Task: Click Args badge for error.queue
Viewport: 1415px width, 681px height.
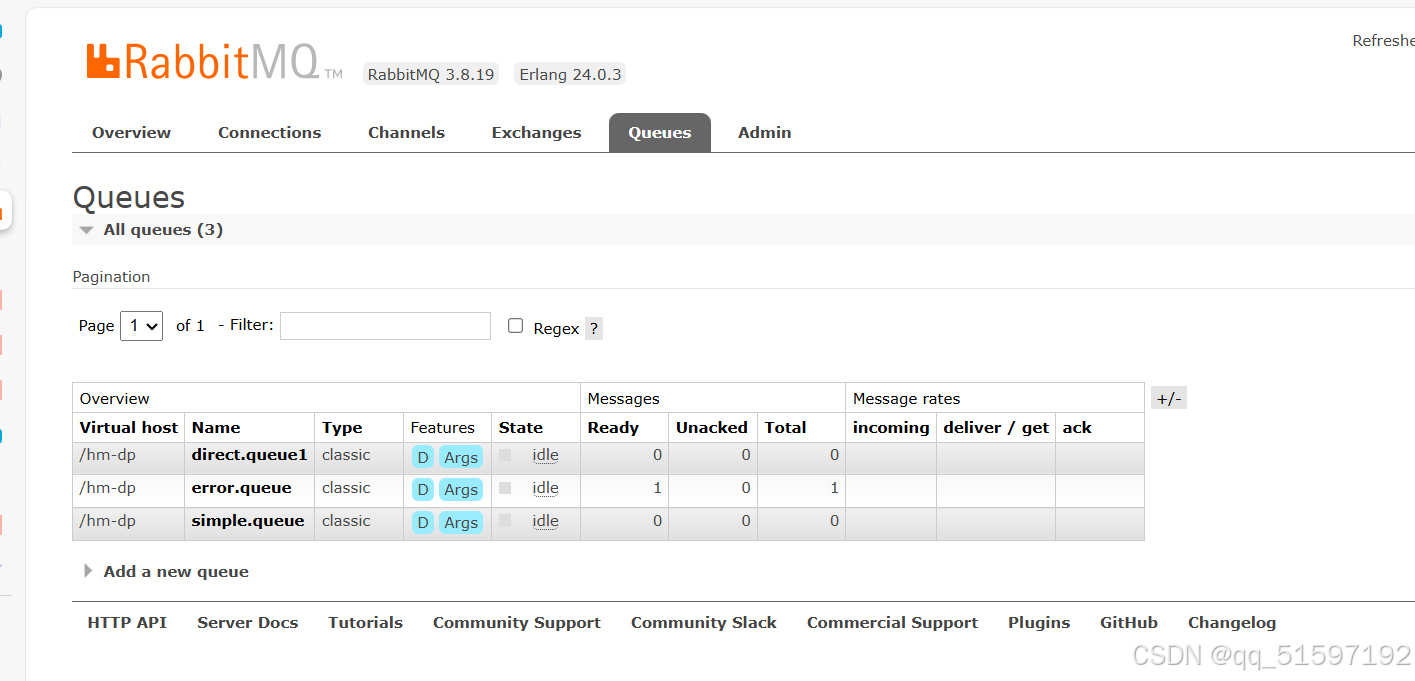Action: coord(461,490)
